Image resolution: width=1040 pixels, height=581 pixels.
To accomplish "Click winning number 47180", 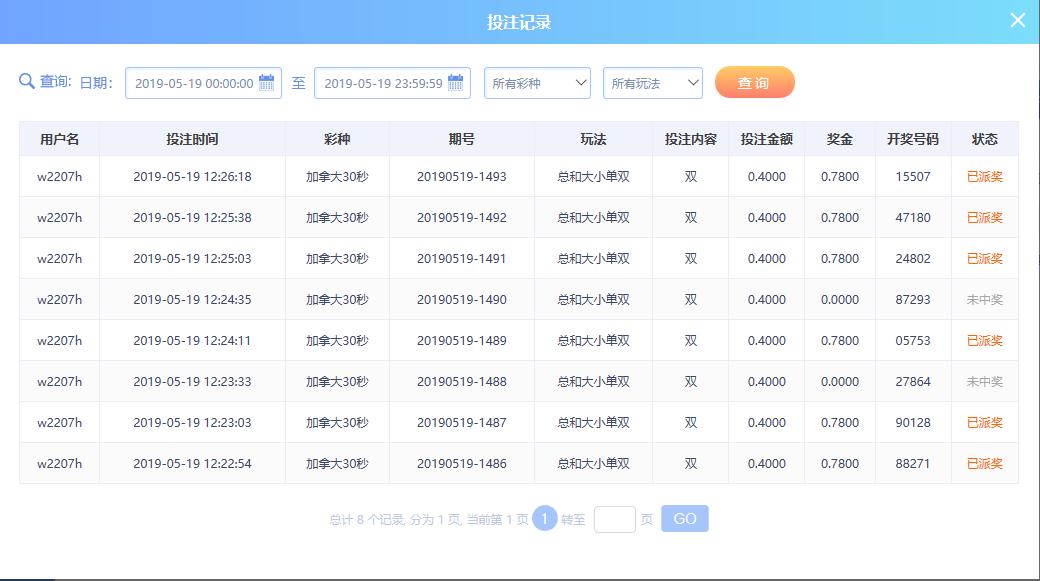I will tap(913, 218).
